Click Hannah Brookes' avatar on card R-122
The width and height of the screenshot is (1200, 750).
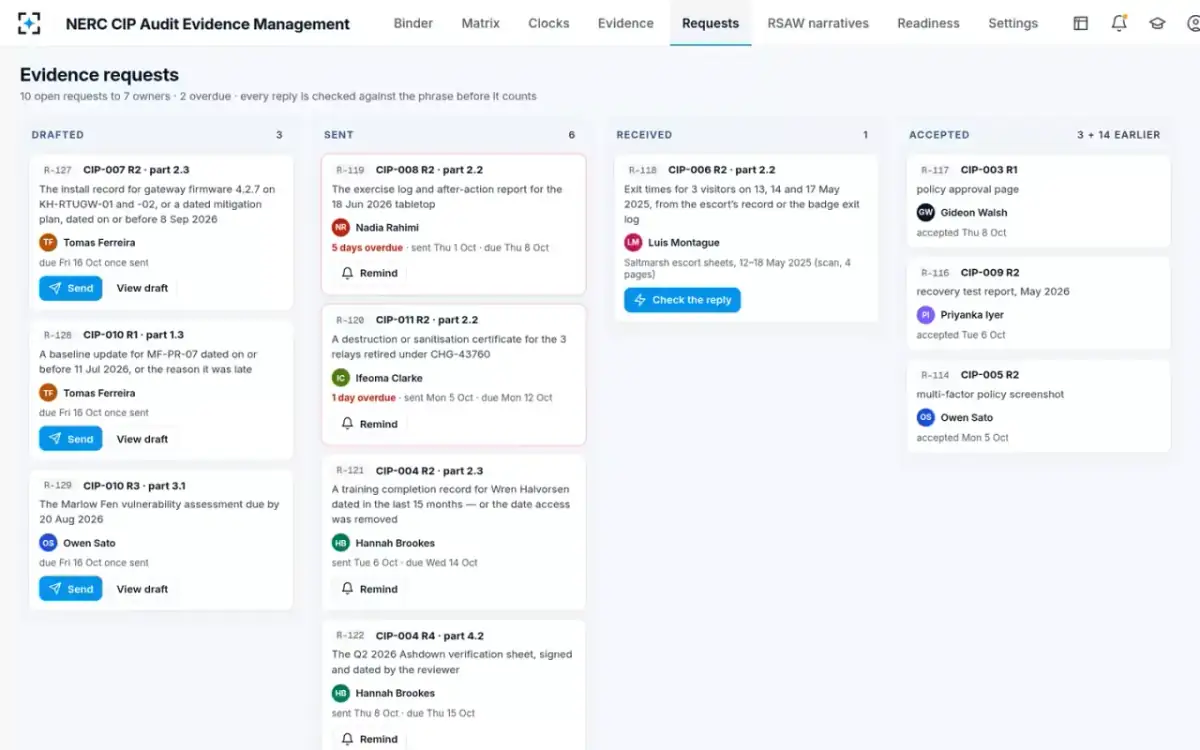click(x=341, y=693)
